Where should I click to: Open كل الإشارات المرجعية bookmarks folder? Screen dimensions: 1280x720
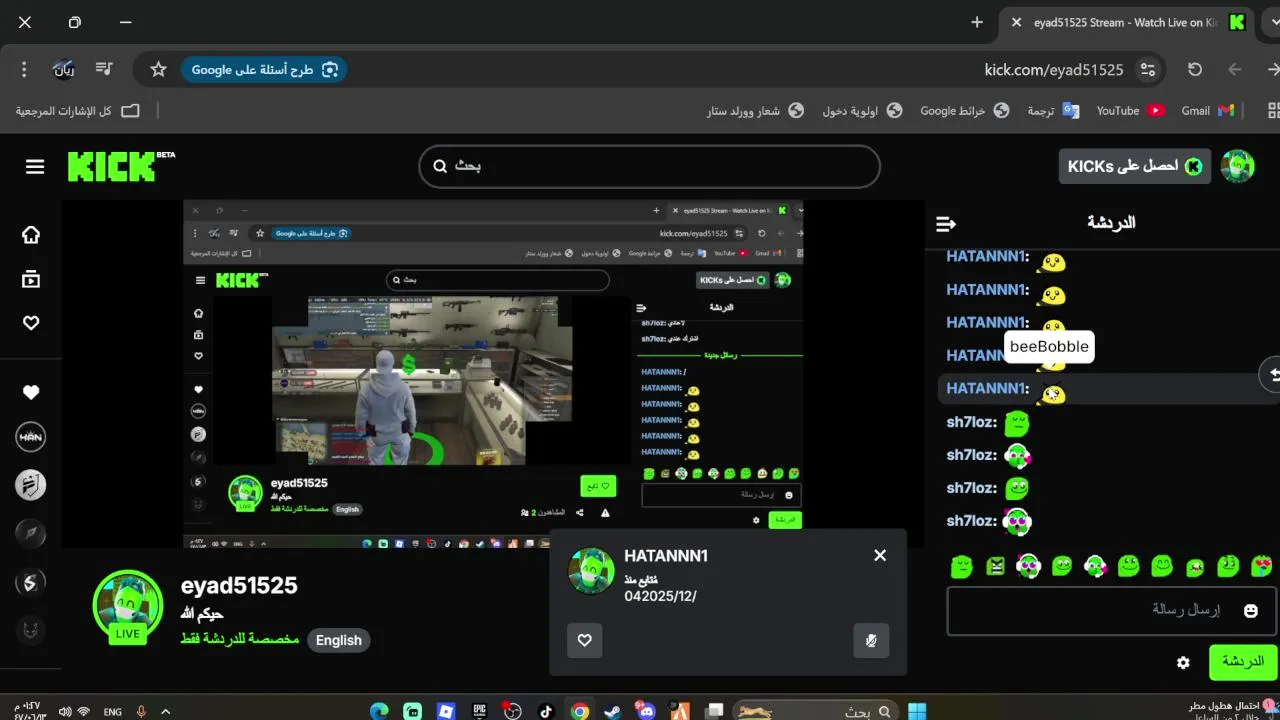[77, 111]
